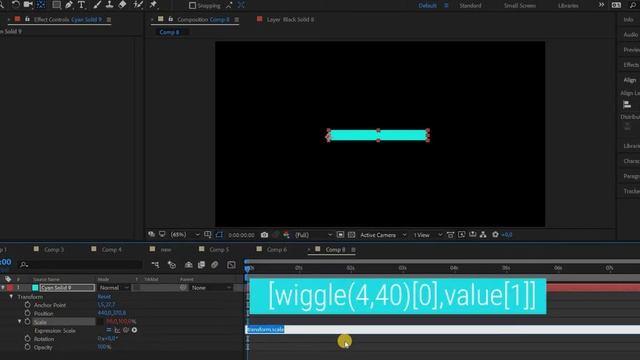Switch to Small Screen workspace
This screenshot has height=360, width=640.
pos(520,6)
